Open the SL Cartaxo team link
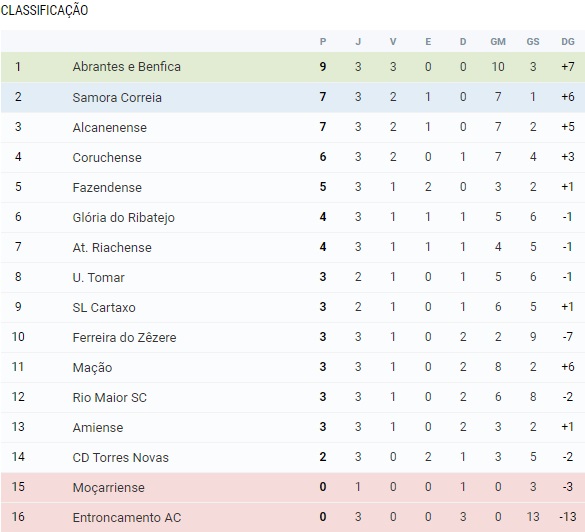Viewport: 585px width, 532px height. [x=104, y=307]
